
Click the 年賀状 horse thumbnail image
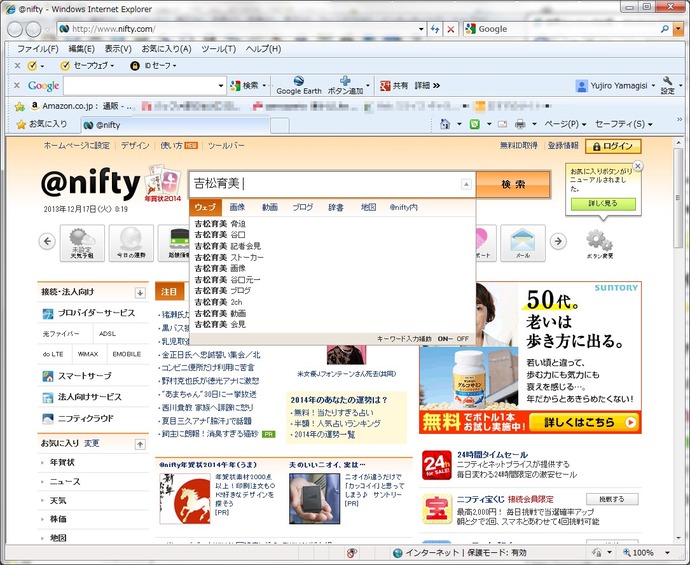tap(185, 499)
